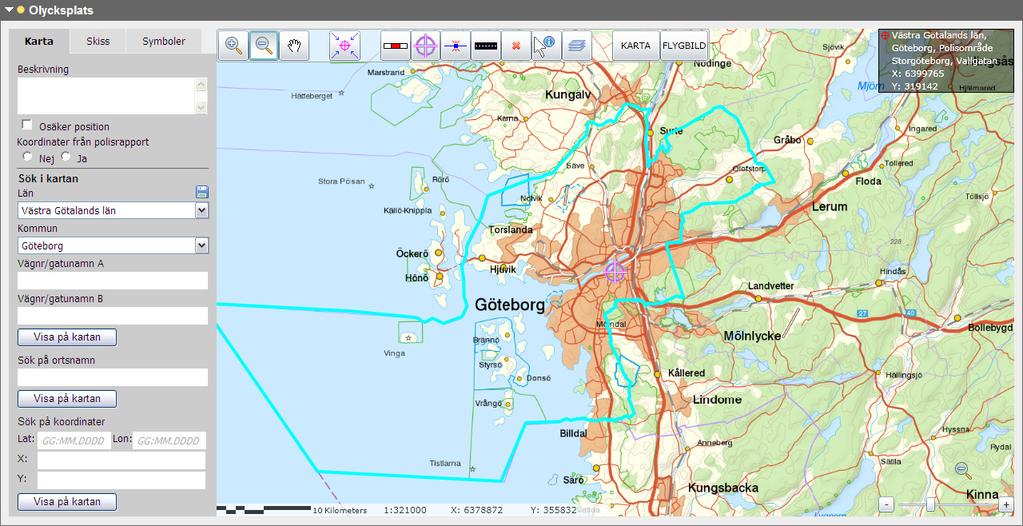Click the Göteborg label on the map
The width and height of the screenshot is (1023, 526).
click(510, 305)
